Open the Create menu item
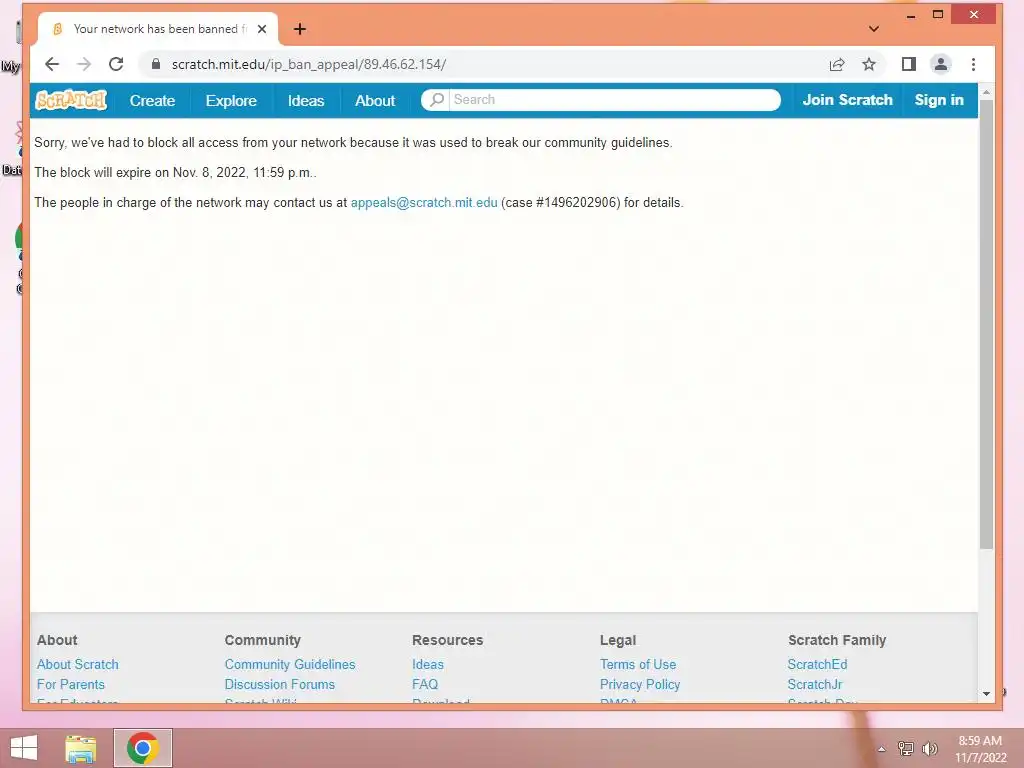The height and width of the screenshot is (768, 1024). point(152,101)
